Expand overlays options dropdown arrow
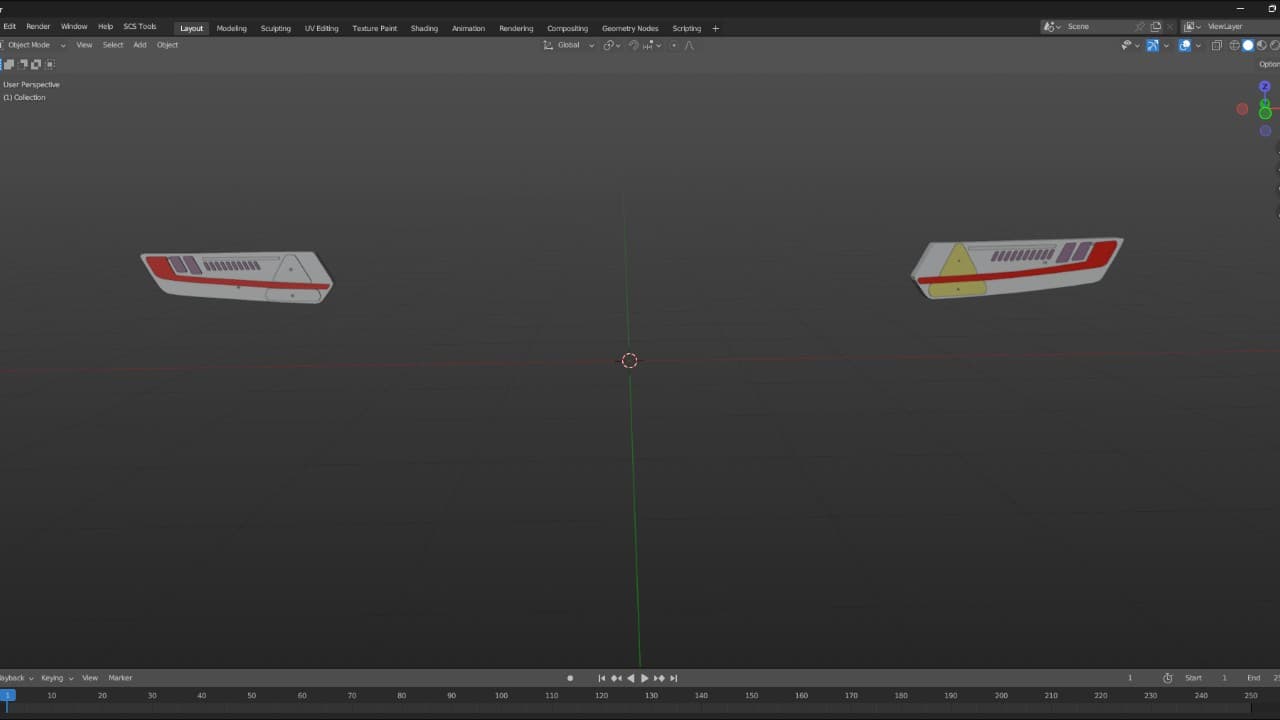The width and height of the screenshot is (1280, 720). (x=1198, y=45)
